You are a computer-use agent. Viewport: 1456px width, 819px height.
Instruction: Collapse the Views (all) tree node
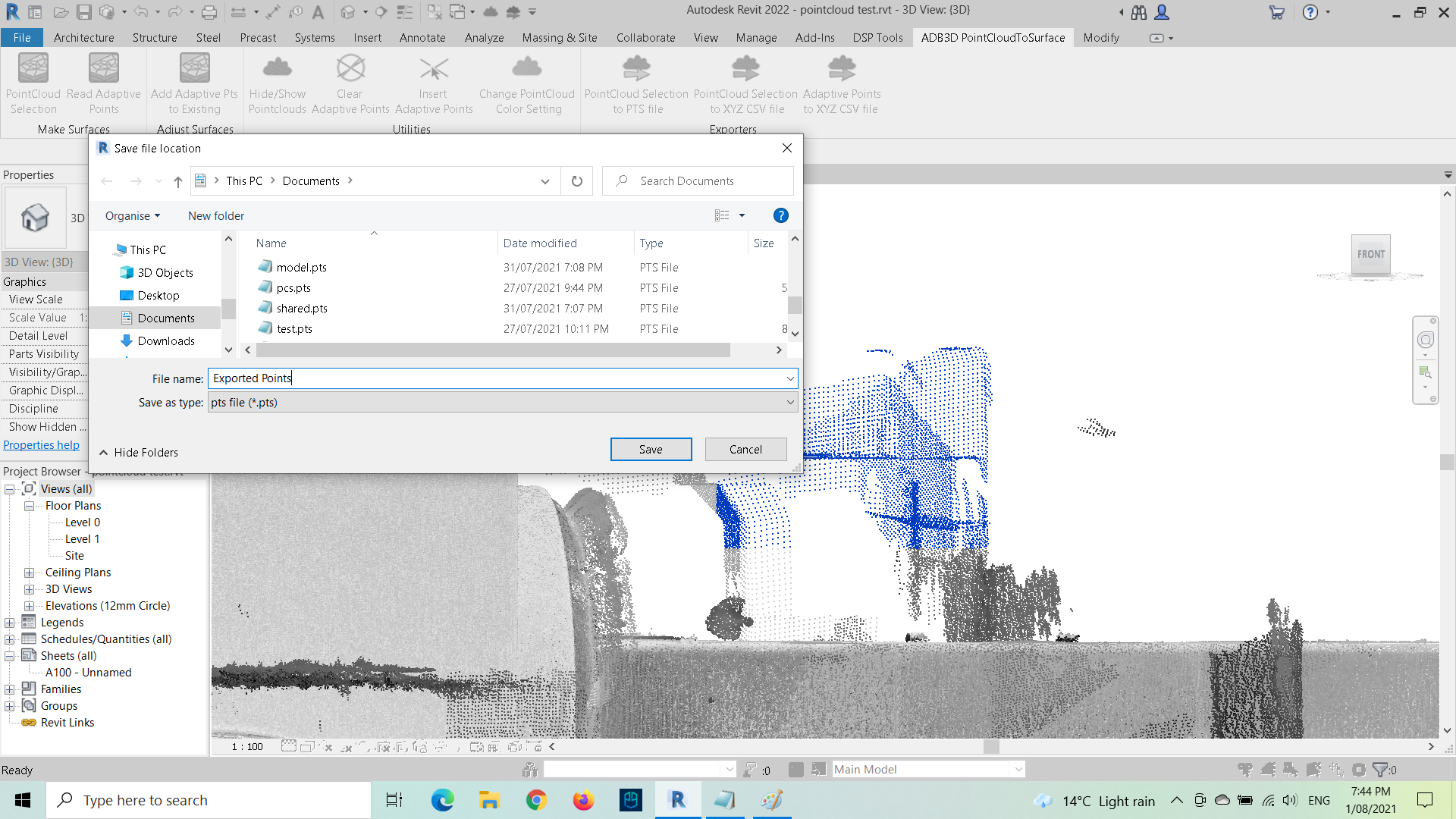[x=10, y=489]
